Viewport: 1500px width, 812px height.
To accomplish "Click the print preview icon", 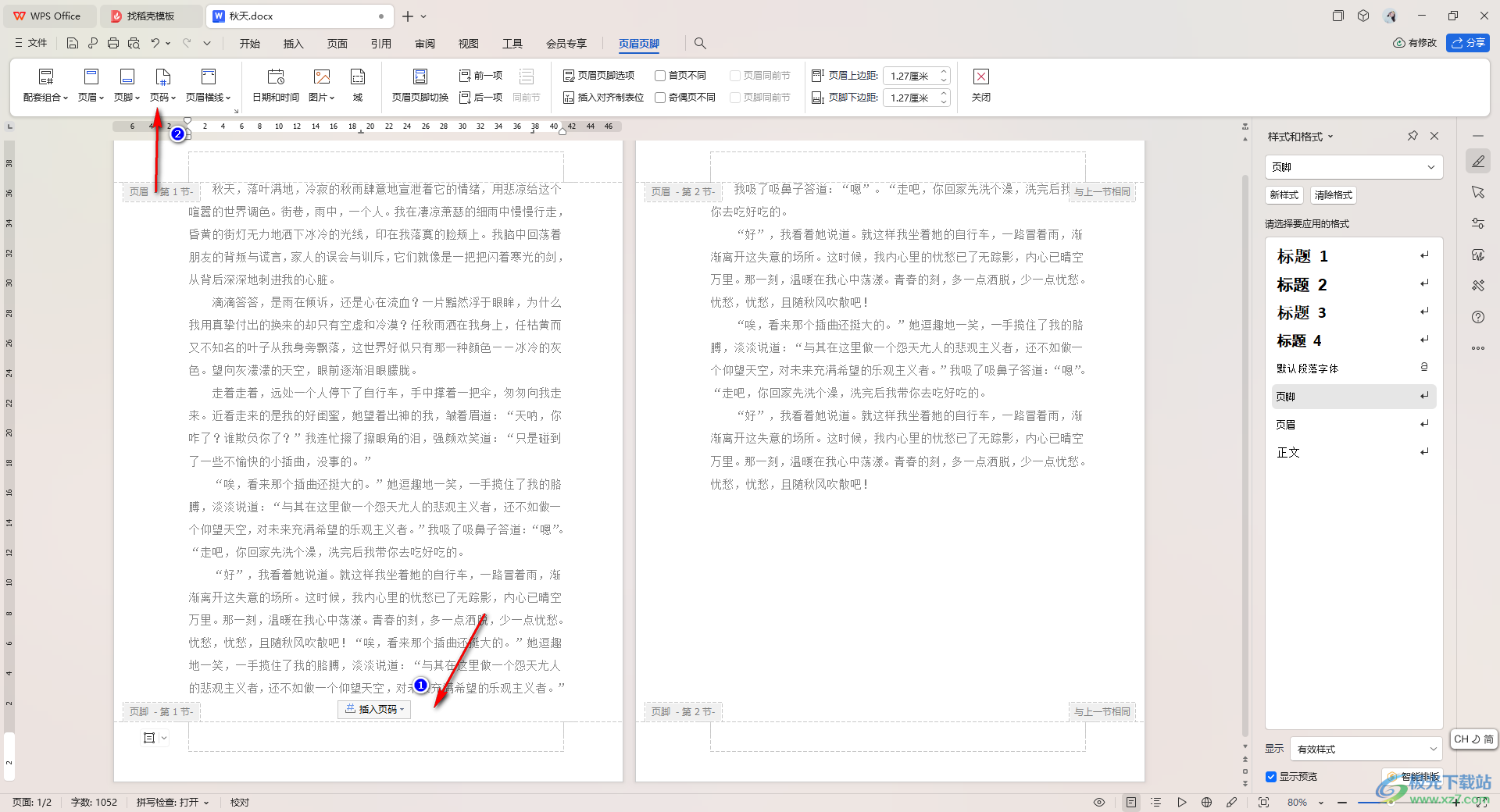I will 134,44.
